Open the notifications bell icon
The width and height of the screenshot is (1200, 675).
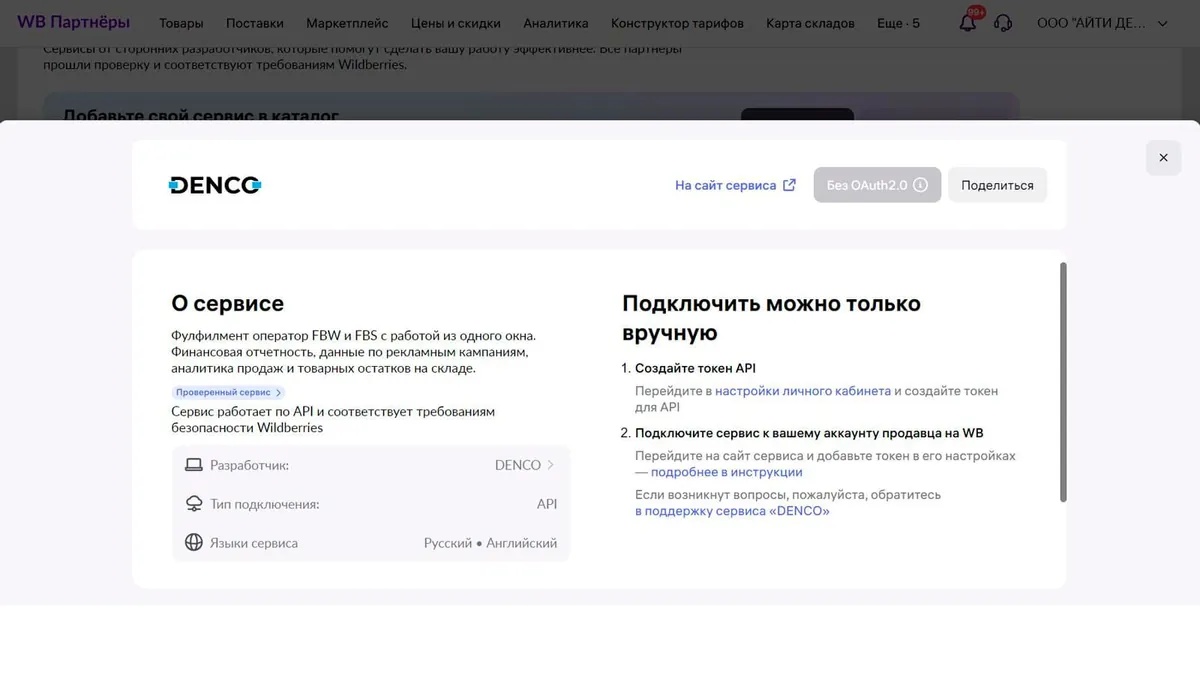pos(967,23)
